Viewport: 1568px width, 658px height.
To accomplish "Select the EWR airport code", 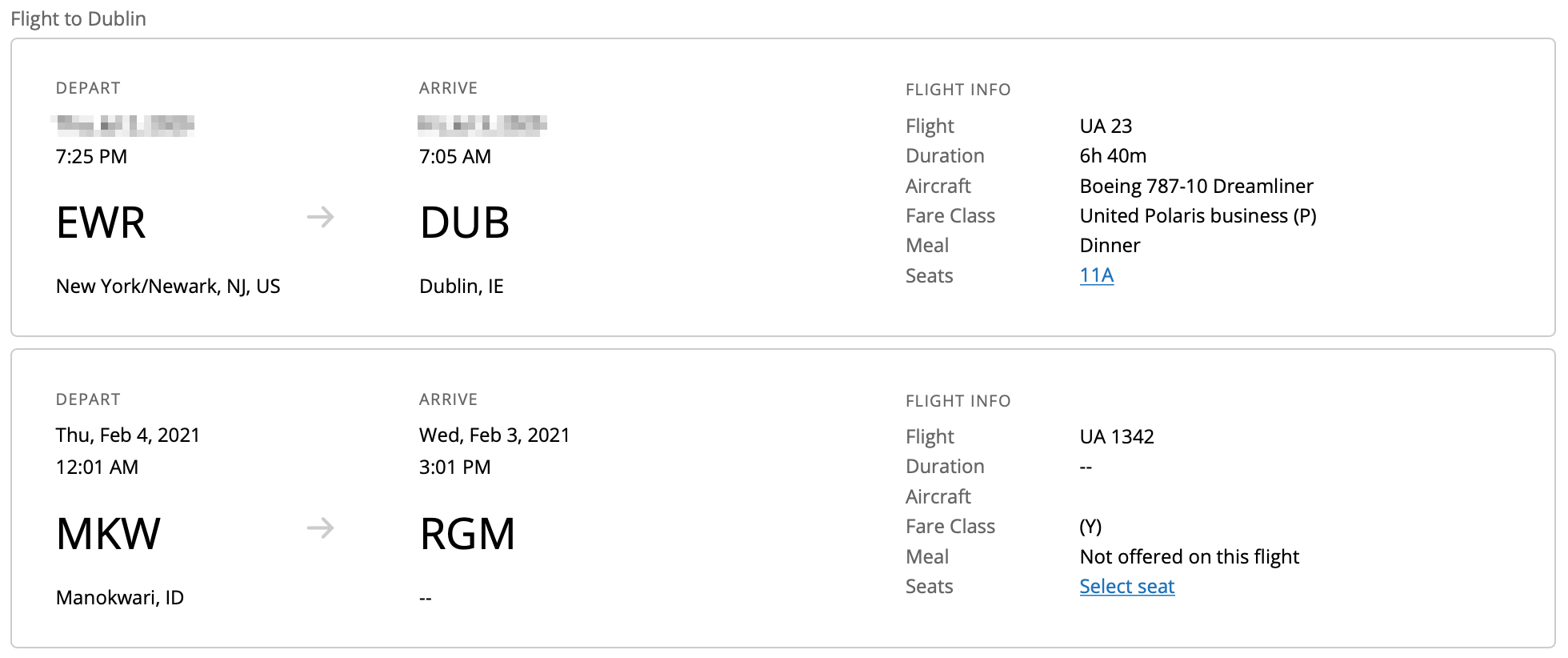I will click(101, 223).
